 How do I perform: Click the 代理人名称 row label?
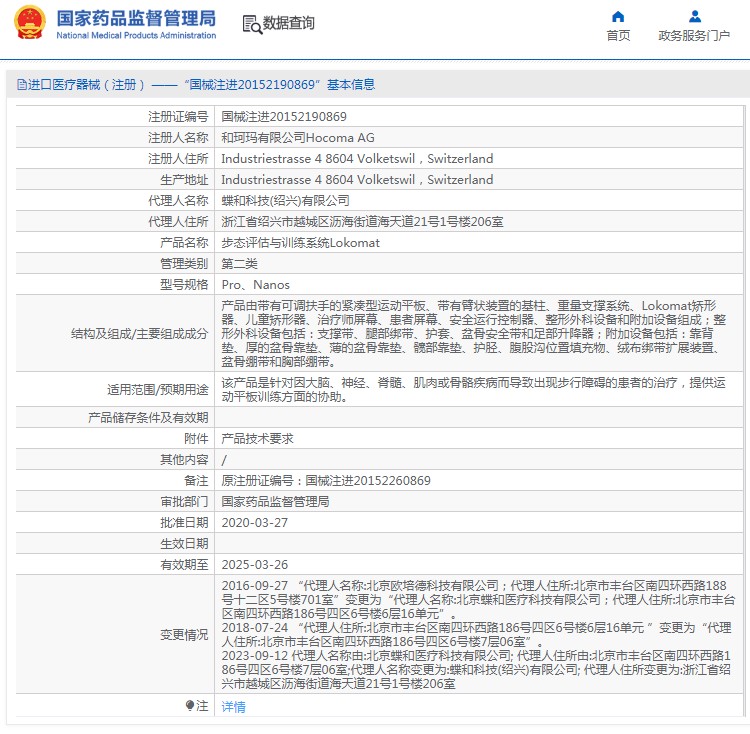178,201
